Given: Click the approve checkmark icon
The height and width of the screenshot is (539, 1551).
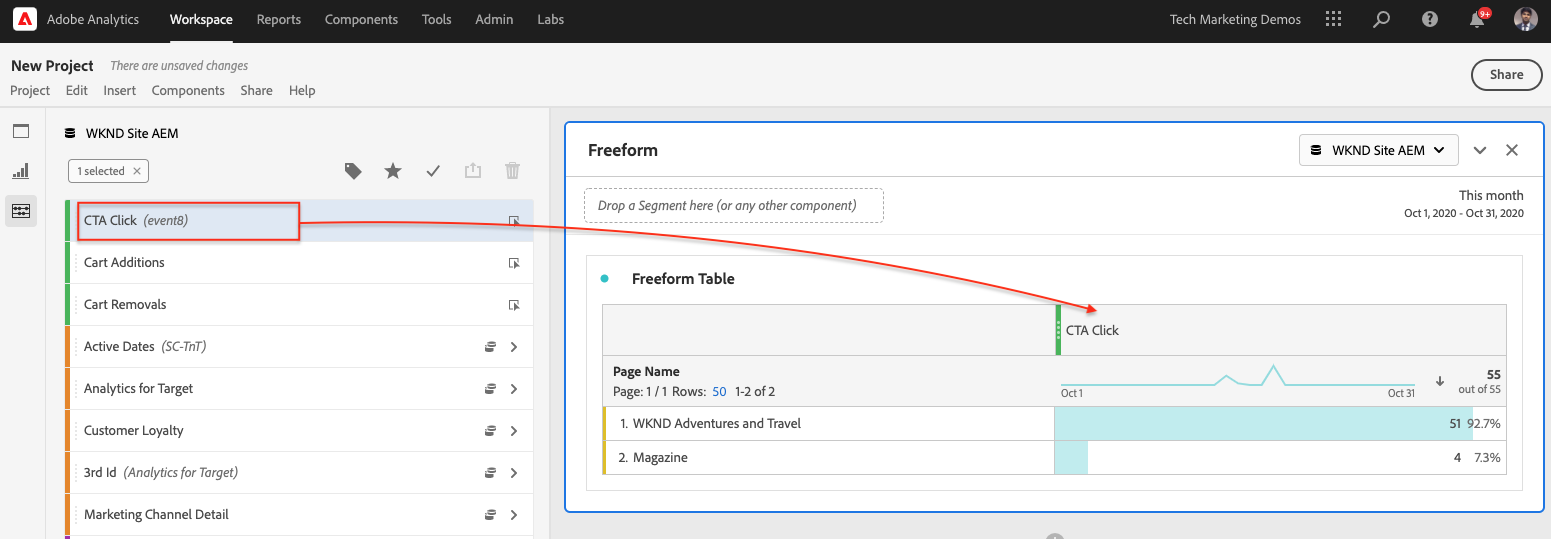Looking at the screenshot, I should (433, 171).
